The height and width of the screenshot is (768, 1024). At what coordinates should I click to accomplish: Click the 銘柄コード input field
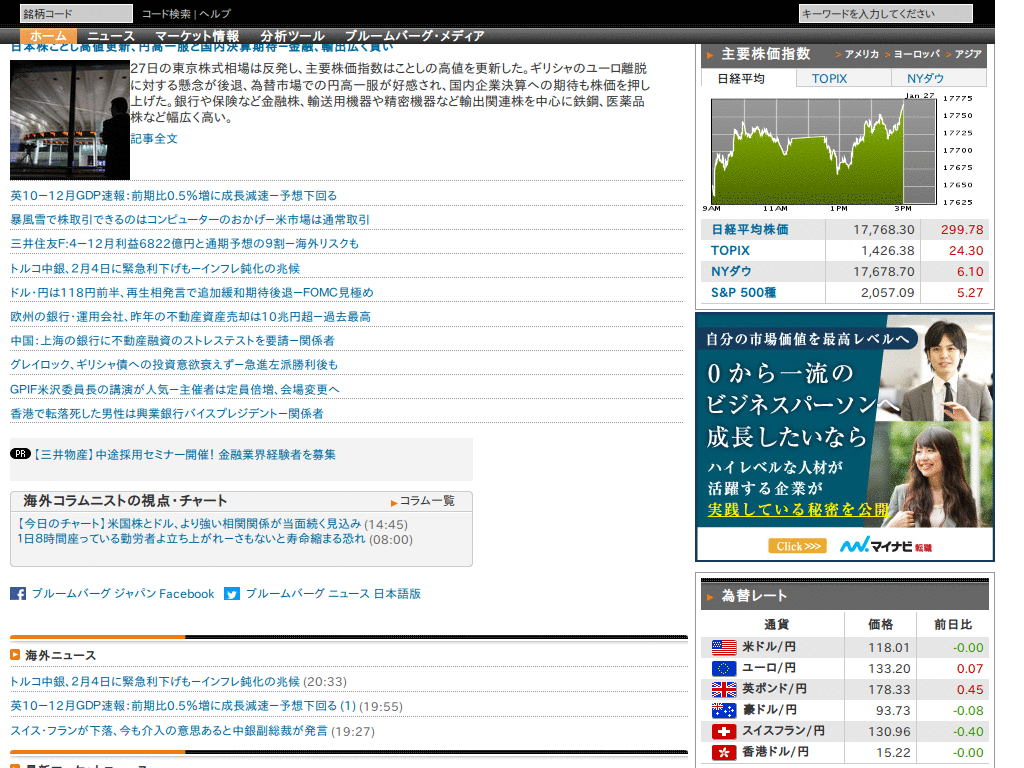[76, 13]
